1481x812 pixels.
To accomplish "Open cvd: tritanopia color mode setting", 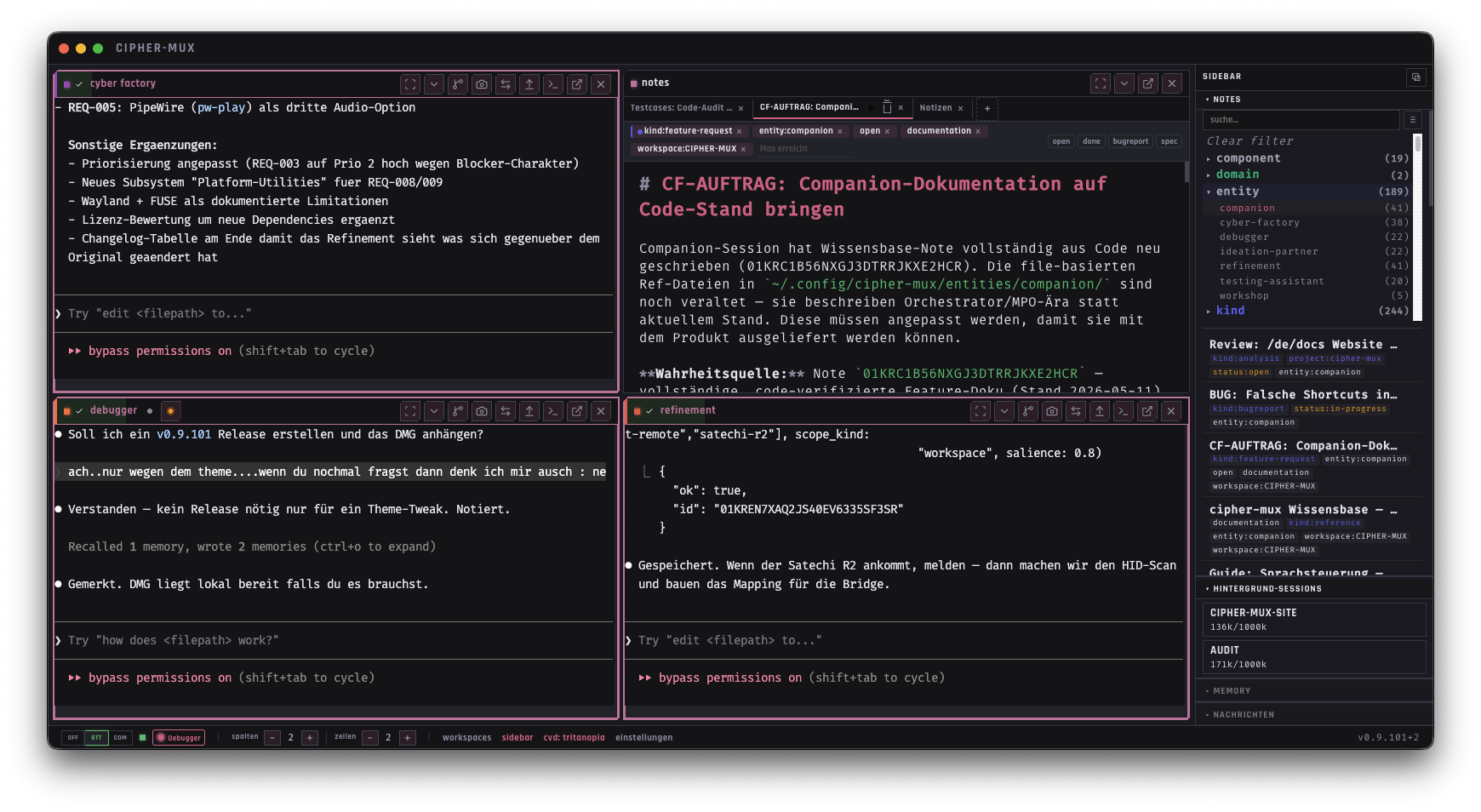I will pos(574,738).
